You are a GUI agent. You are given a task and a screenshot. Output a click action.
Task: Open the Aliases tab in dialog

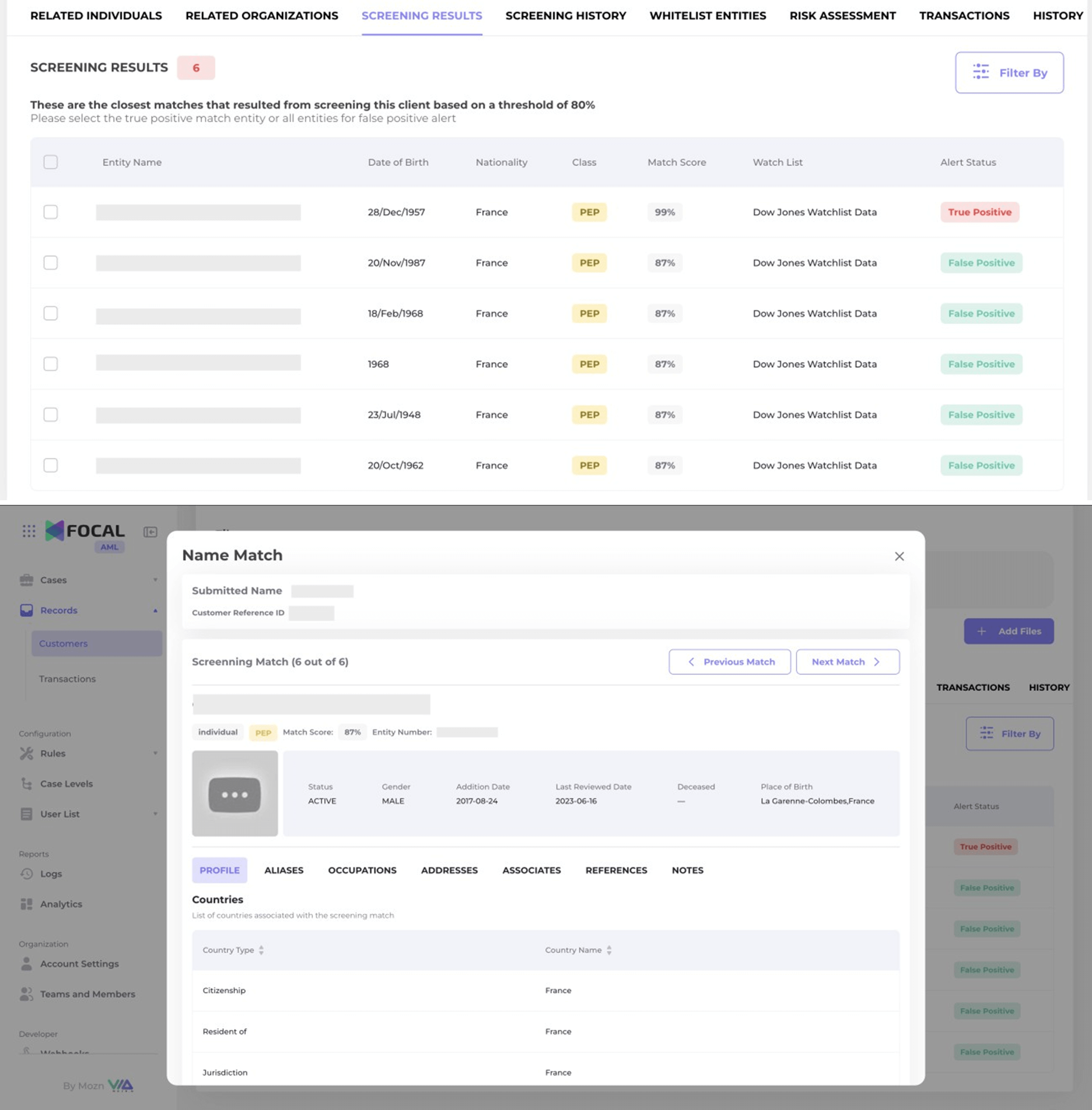click(284, 870)
